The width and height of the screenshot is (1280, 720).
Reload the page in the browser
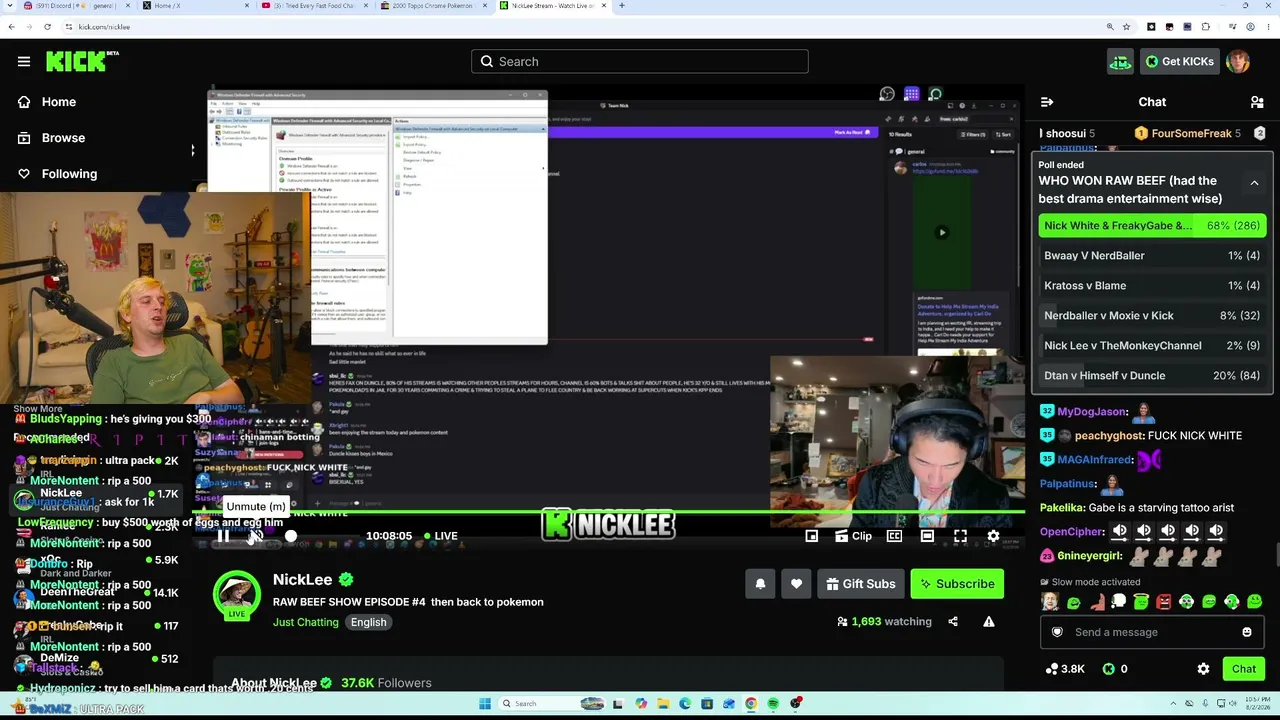(x=47, y=27)
